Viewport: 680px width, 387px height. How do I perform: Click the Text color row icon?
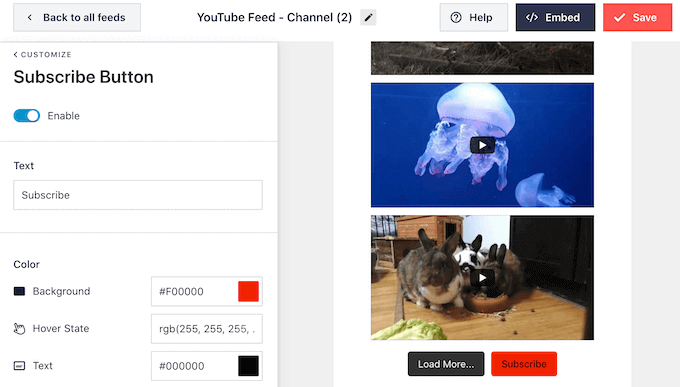[19, 366]
